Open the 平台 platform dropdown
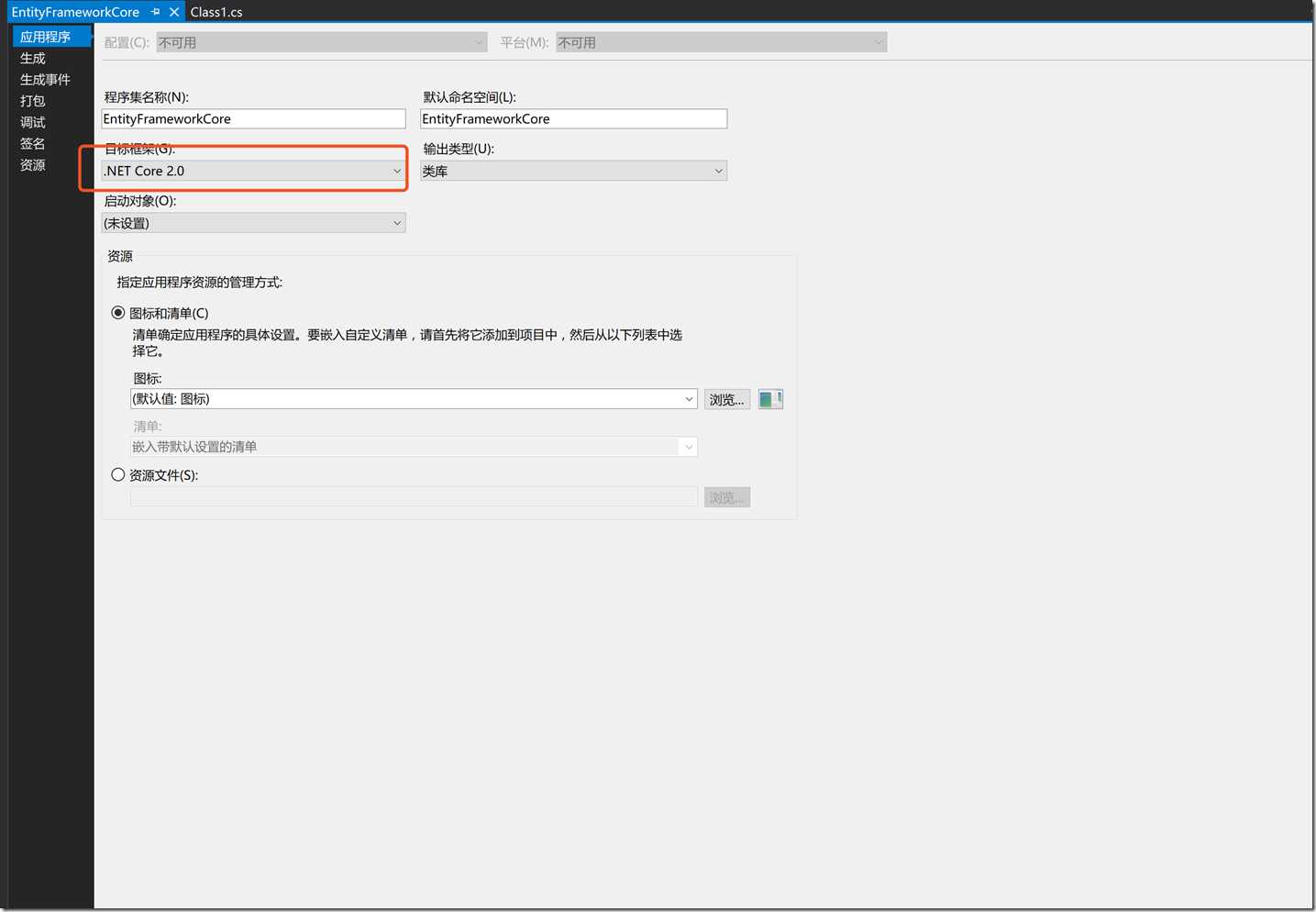1316x912 pixels. [x=721, y=42]
